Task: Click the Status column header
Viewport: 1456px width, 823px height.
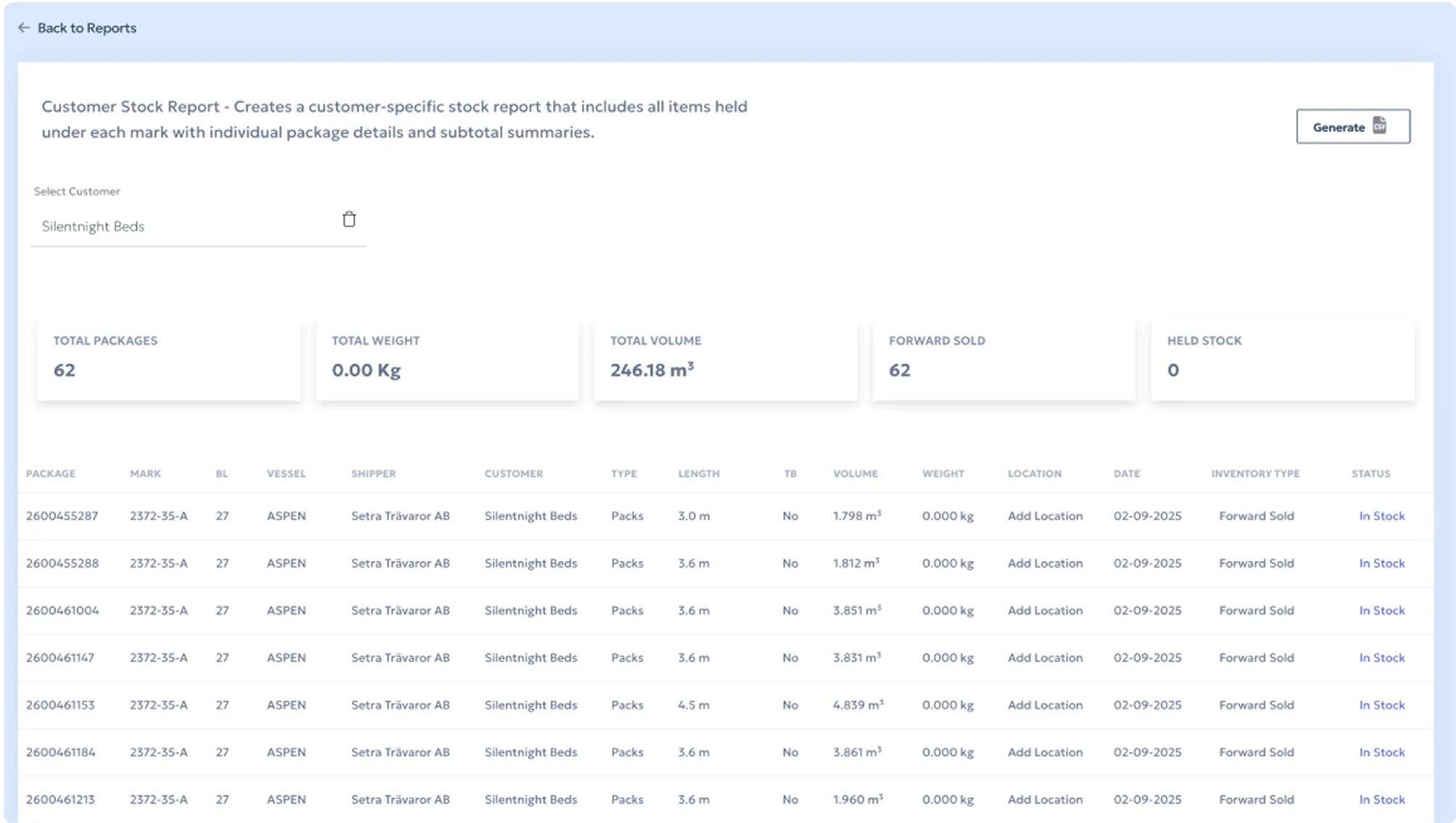Action: click(1370, 473)
